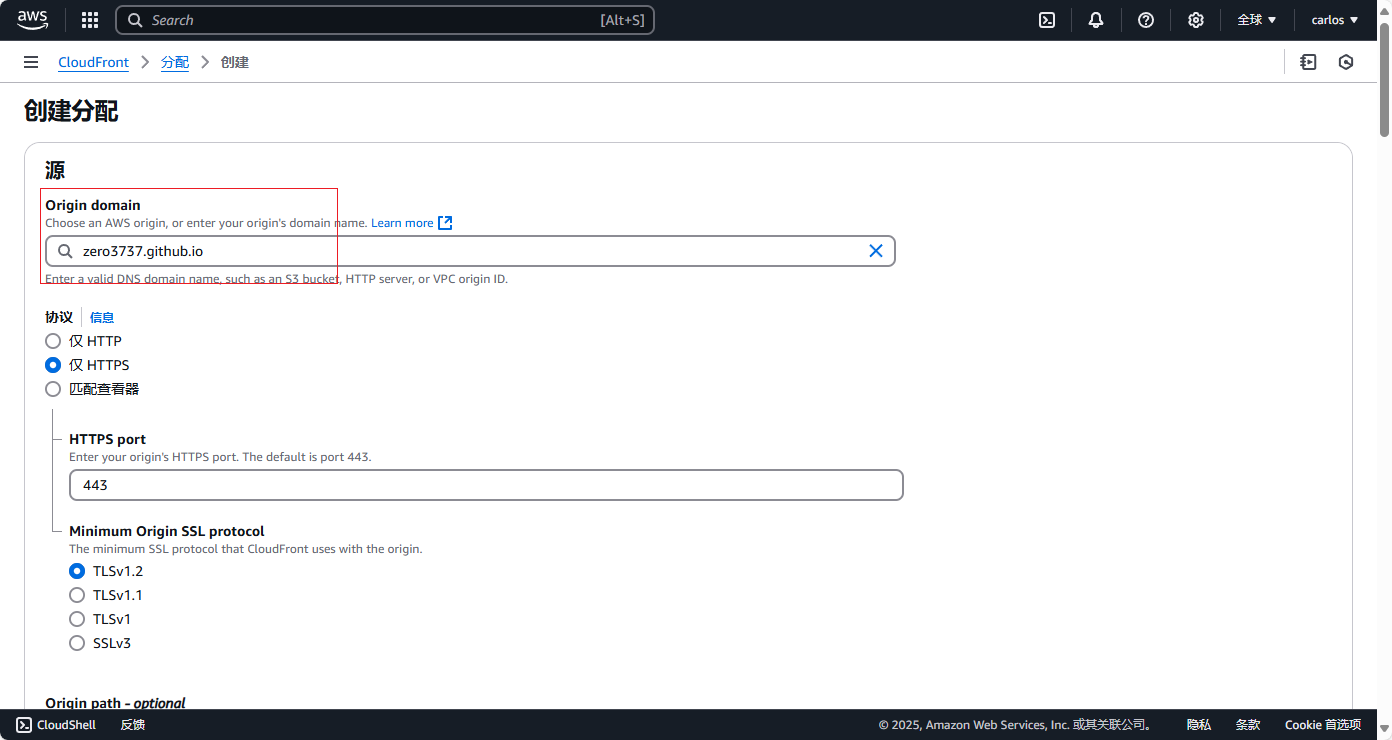Click the CloudShell icon in footer
The image size is (1392, 740).
(24, 725)
